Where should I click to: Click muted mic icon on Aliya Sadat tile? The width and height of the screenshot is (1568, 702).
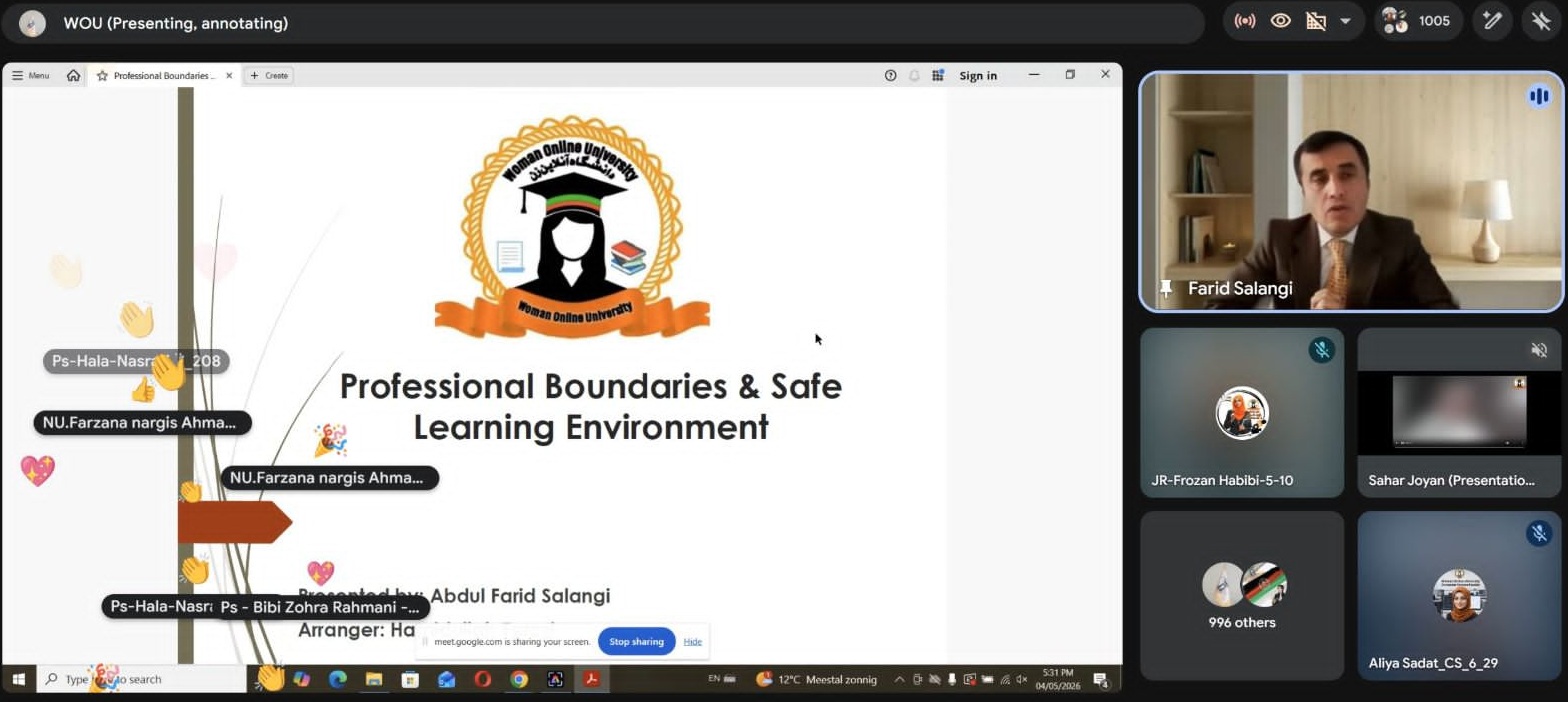point(1539,533)
